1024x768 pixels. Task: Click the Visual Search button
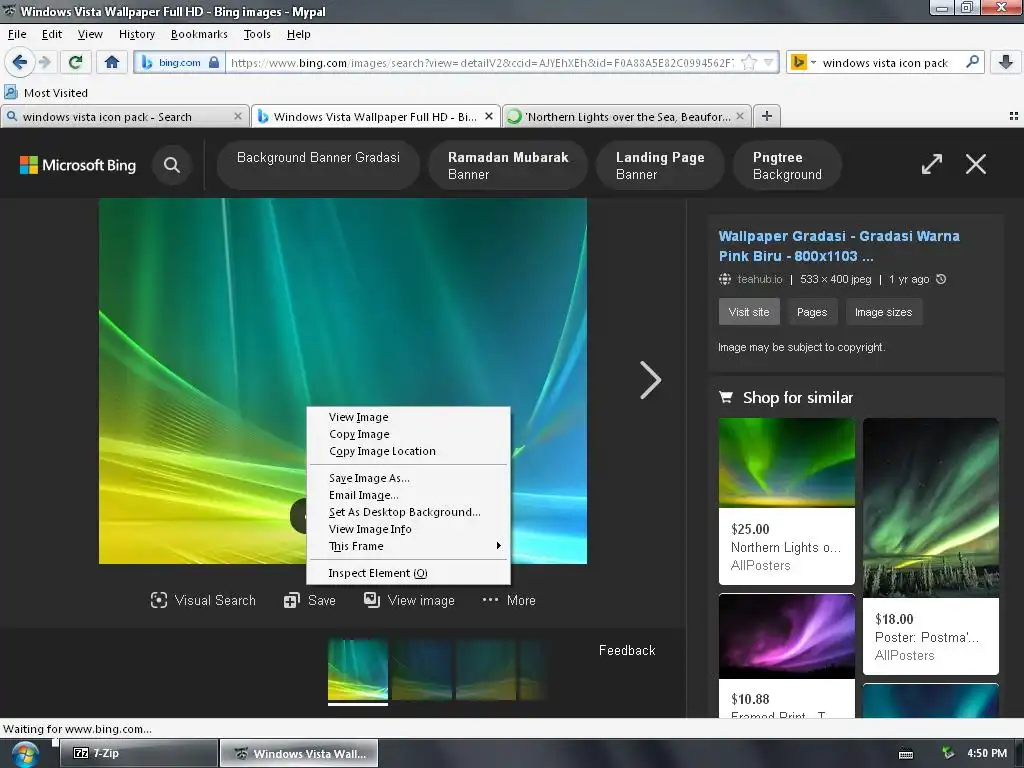(x=203, y=600)
